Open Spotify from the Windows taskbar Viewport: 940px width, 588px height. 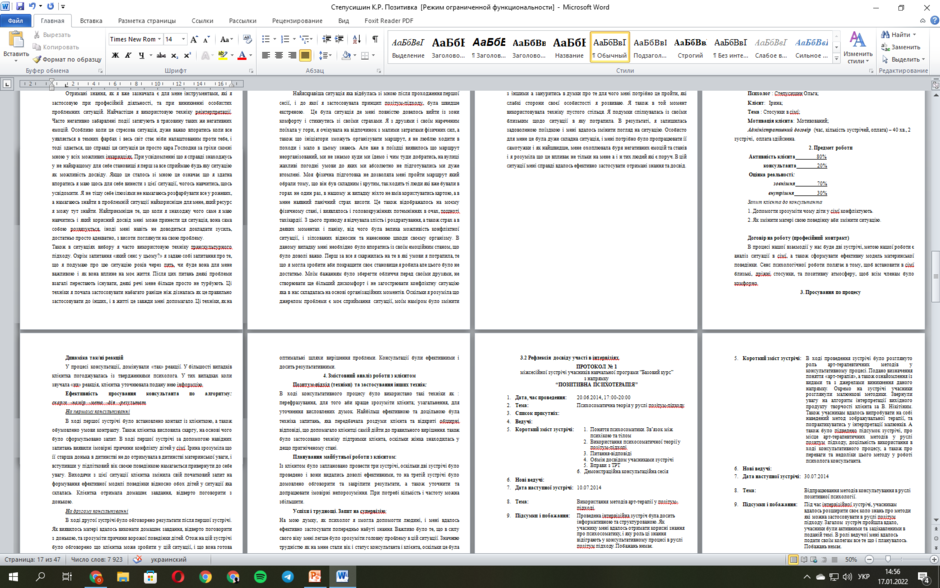tap(260, 577)
